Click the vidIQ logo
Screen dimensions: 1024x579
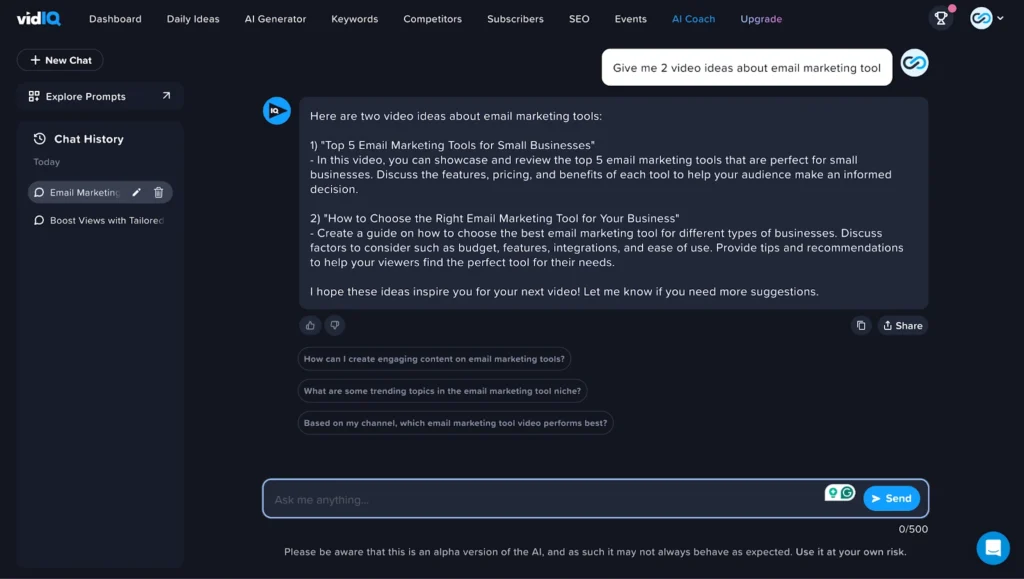click(38, 18)
